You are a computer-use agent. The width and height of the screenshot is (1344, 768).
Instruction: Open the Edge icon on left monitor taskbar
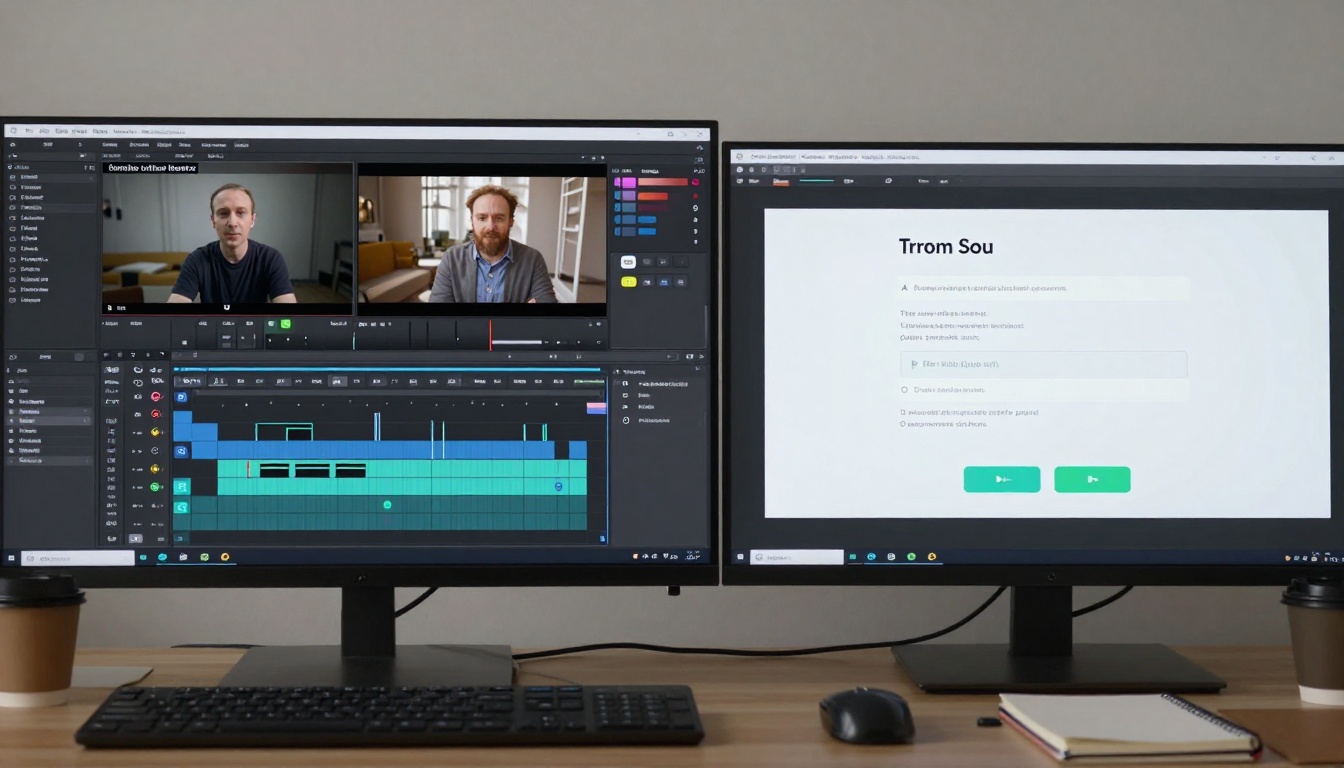(162, 557)
